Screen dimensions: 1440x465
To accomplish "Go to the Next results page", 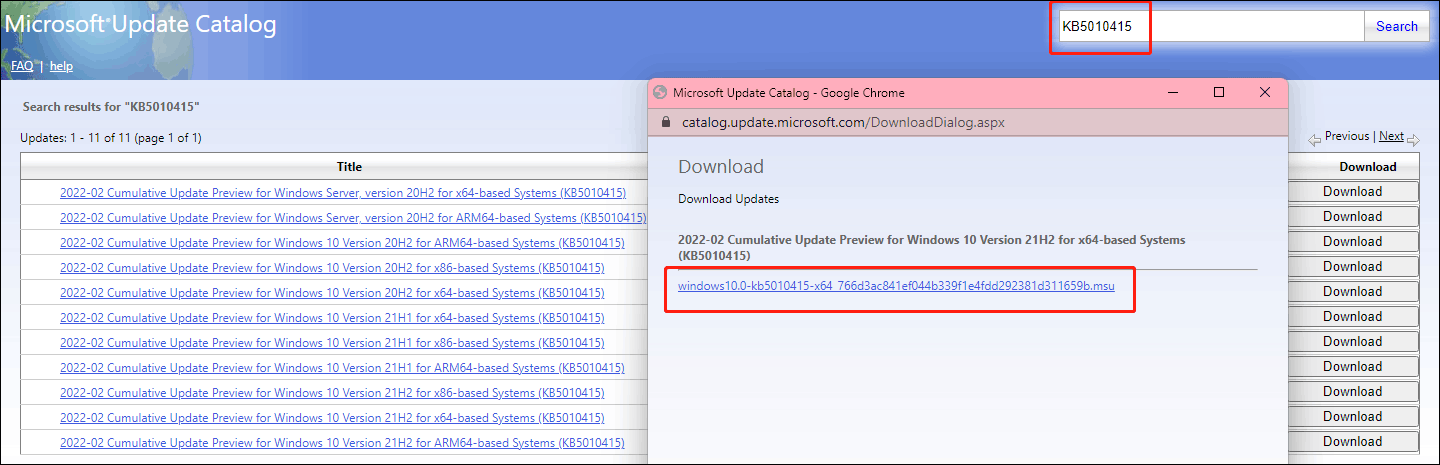I will pyautogui.click(x=1391, y=137).
